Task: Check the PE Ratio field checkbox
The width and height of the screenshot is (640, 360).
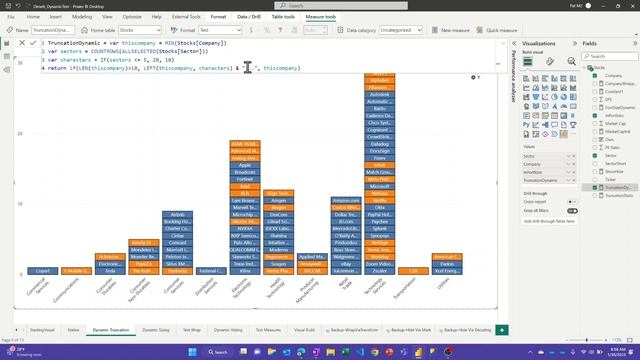Action: 595,147
